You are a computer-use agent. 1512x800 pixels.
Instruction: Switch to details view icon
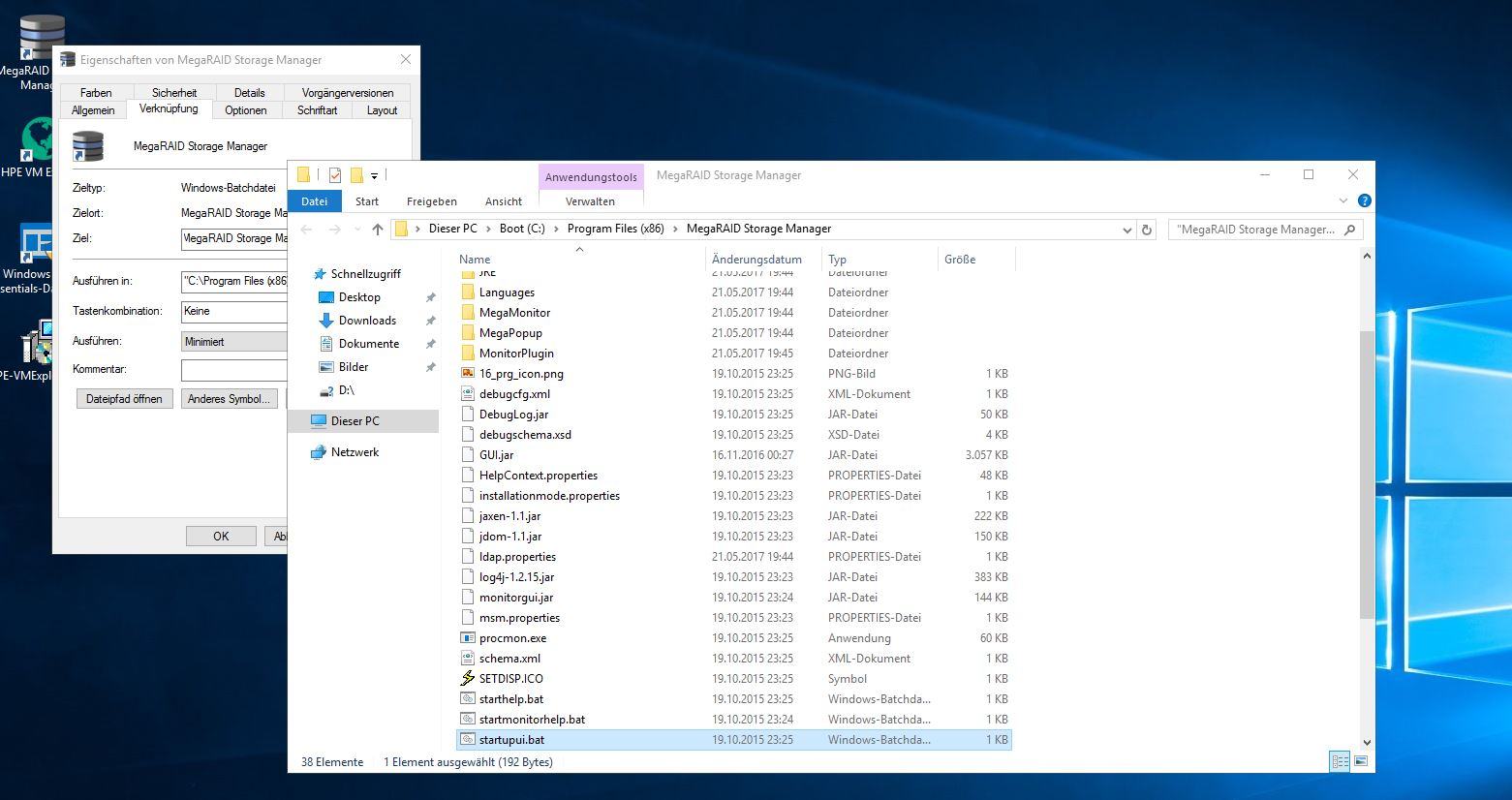click(1340, 761)
